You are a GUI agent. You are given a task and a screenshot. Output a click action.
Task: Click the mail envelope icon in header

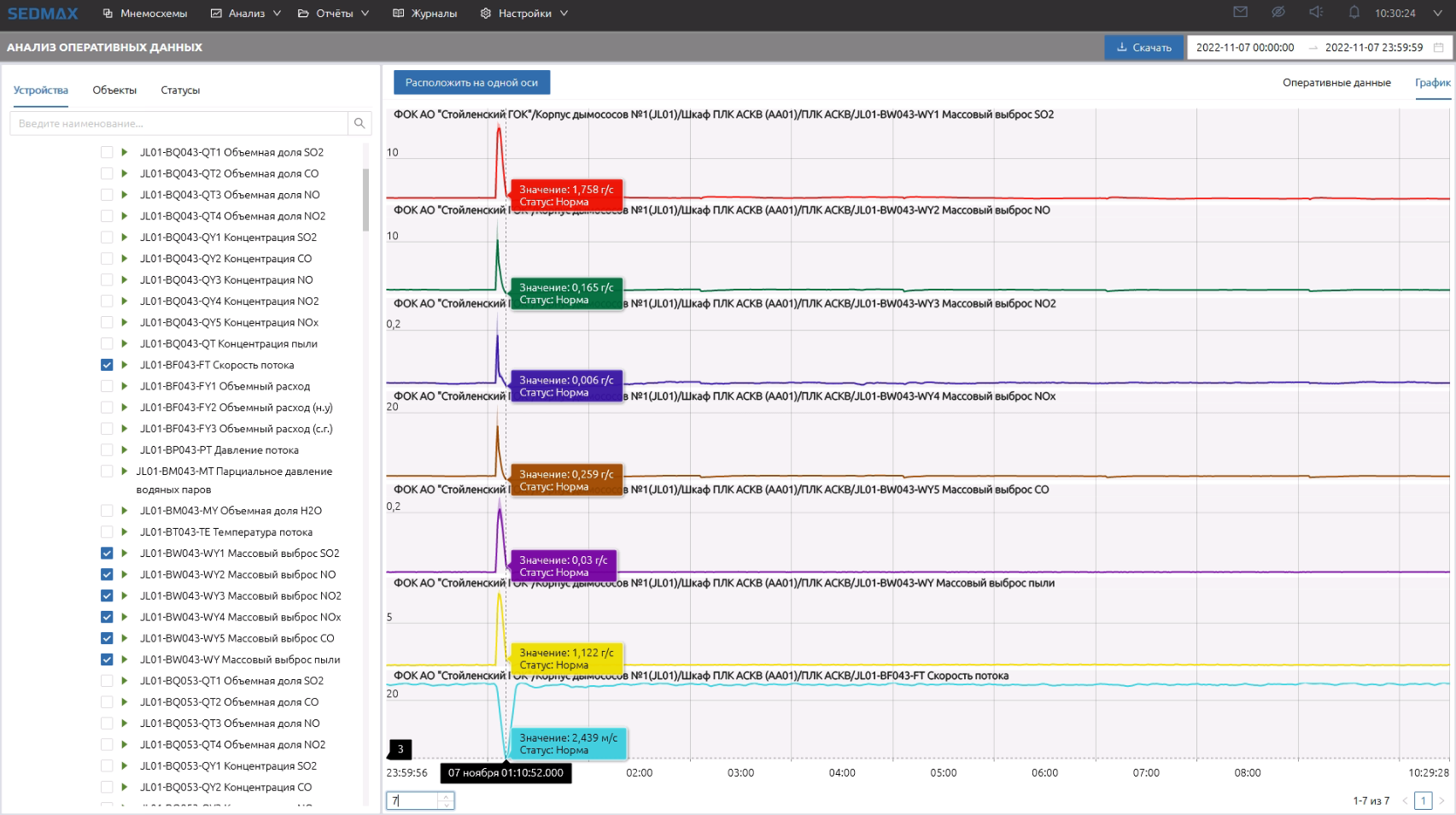click(1240, 12)
